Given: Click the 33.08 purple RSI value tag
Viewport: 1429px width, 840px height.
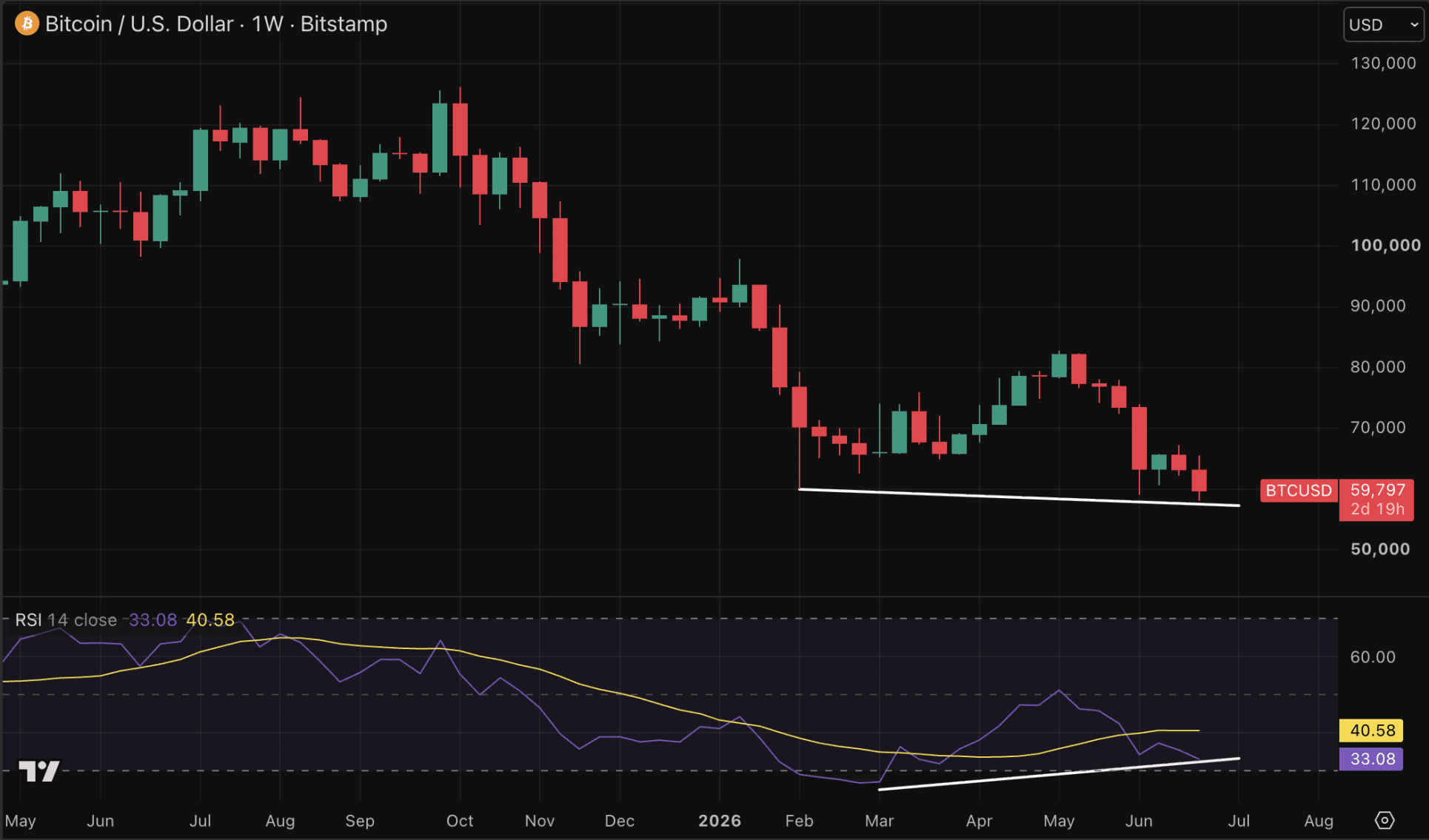Looking at the screenshot, I should [x=1372, y=759].
